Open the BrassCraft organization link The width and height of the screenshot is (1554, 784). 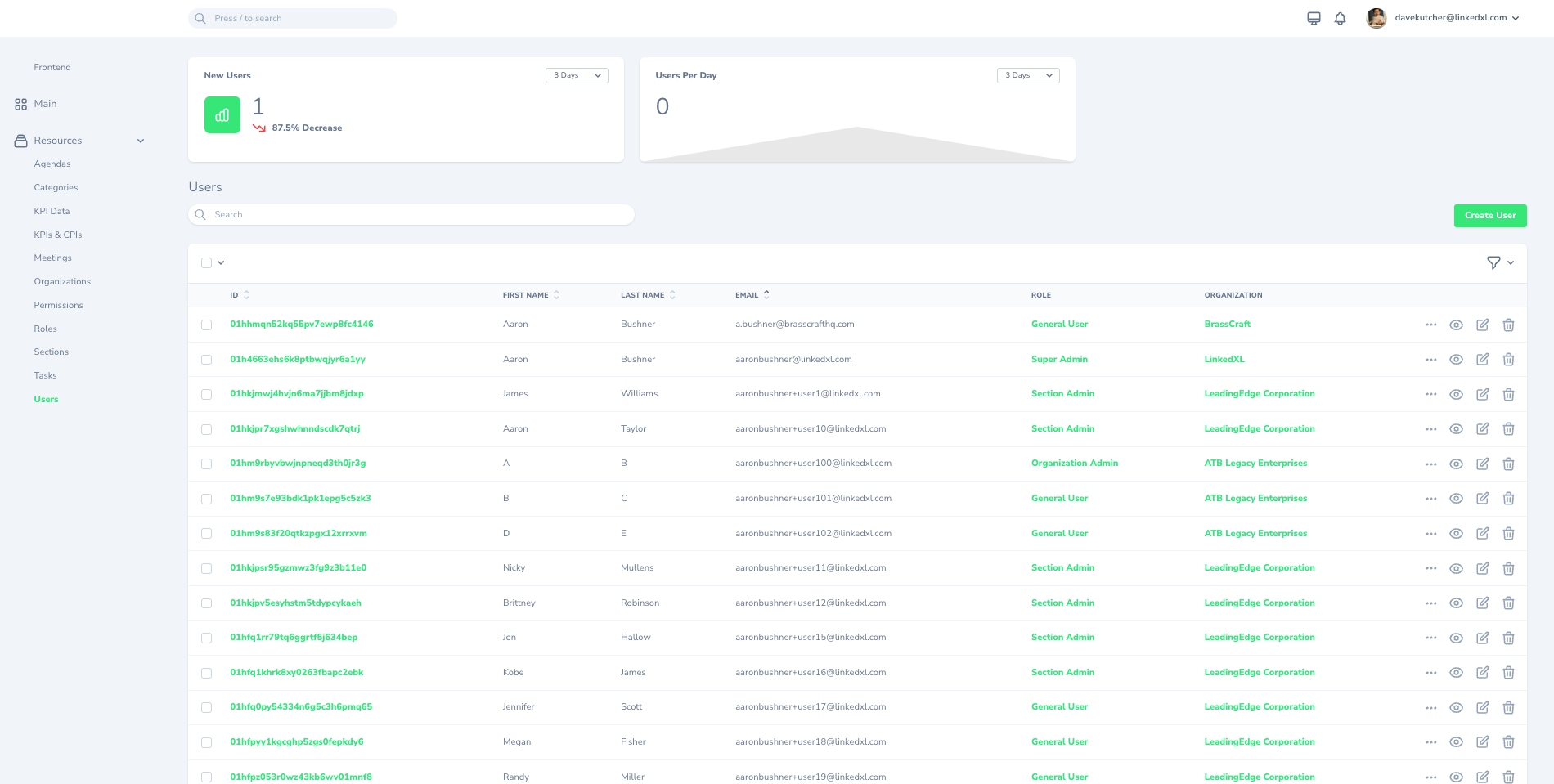[1227, 325]
